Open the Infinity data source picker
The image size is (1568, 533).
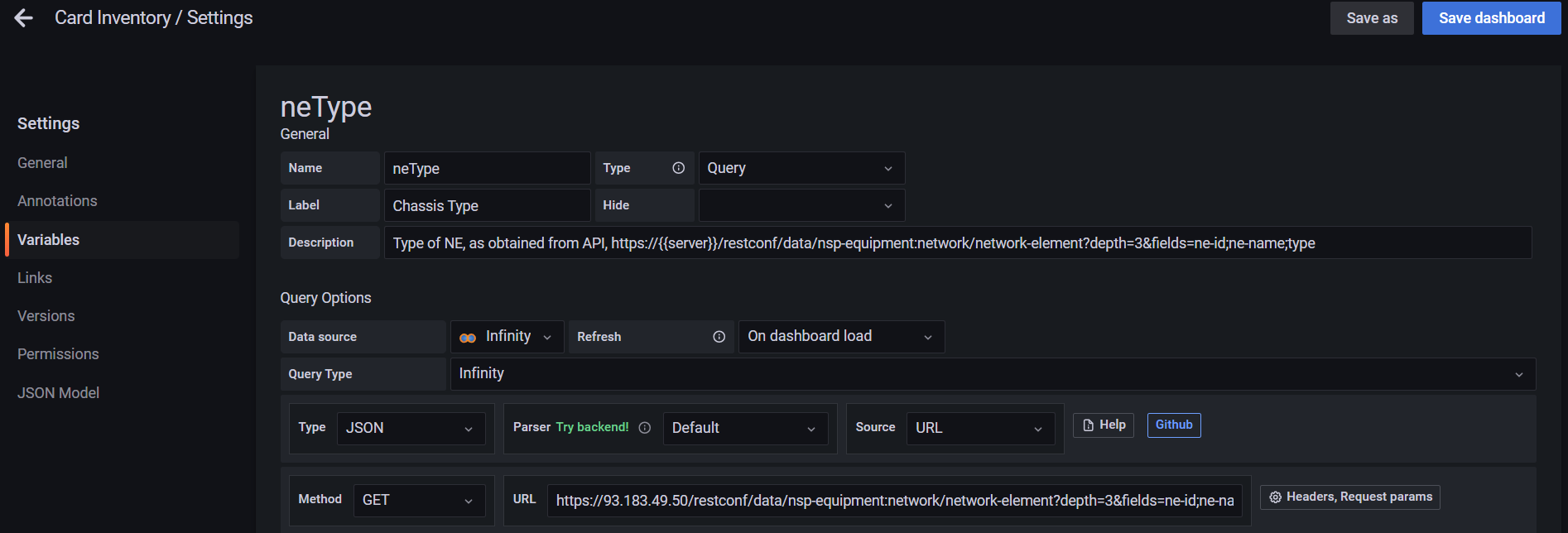507,337
